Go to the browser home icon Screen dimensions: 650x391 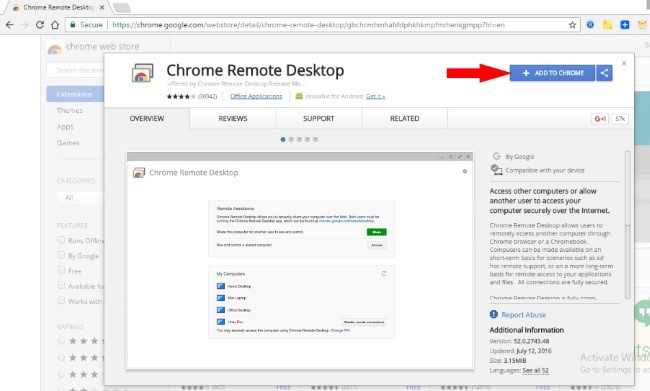click(55, 25)
